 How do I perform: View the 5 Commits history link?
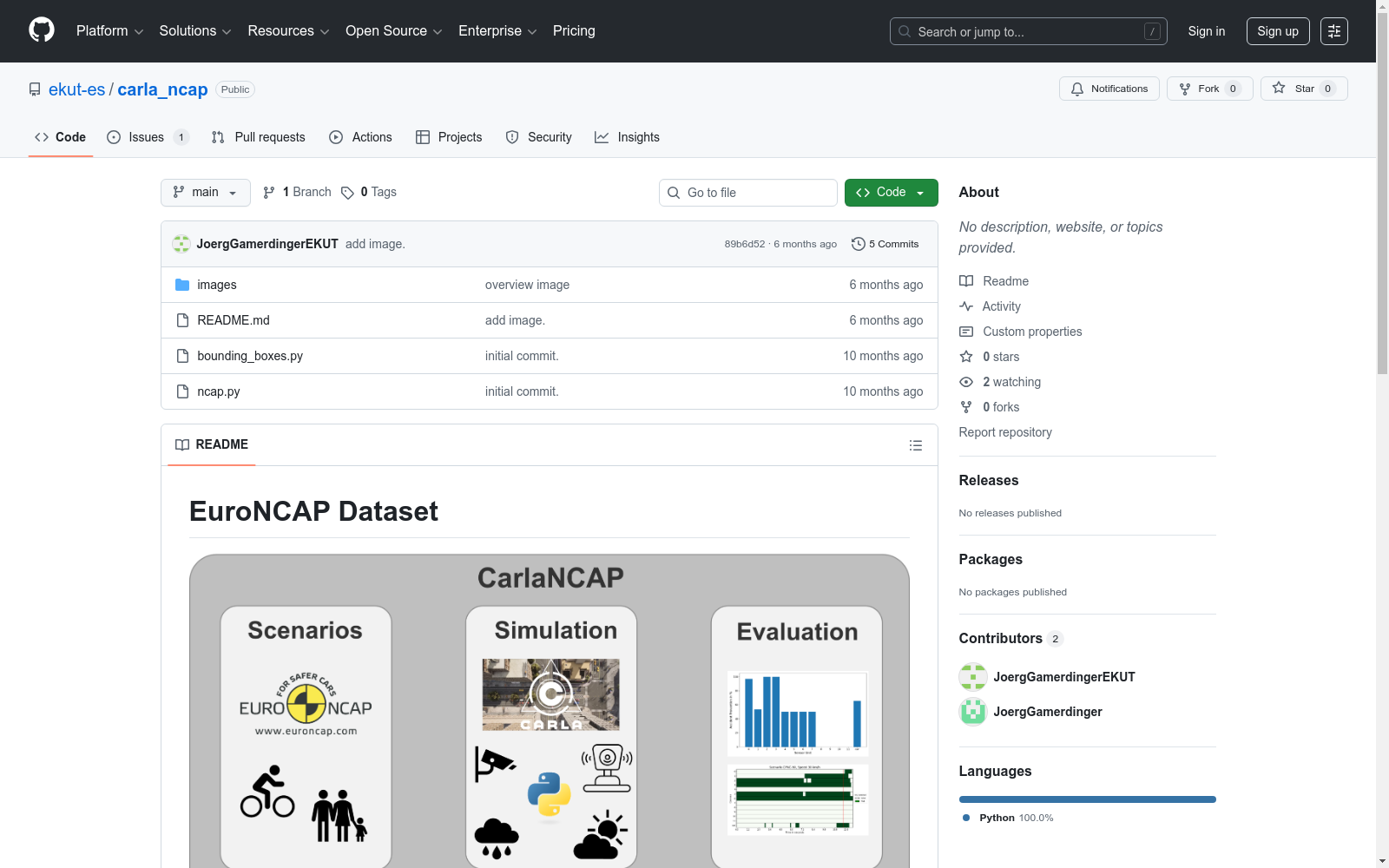885,244
